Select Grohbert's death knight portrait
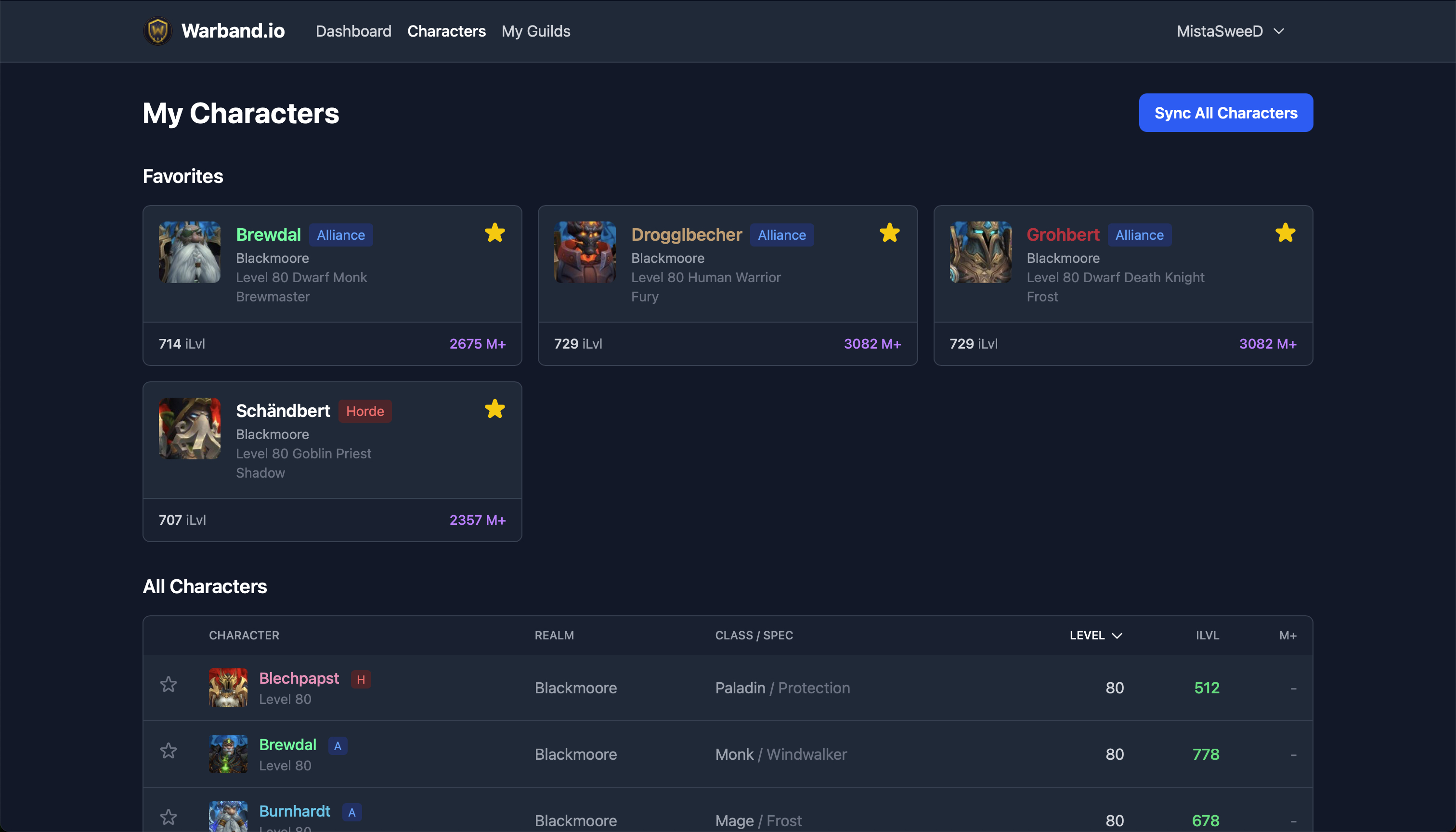The height and width of the screenshot is (832, 1456). click(981, 252)
